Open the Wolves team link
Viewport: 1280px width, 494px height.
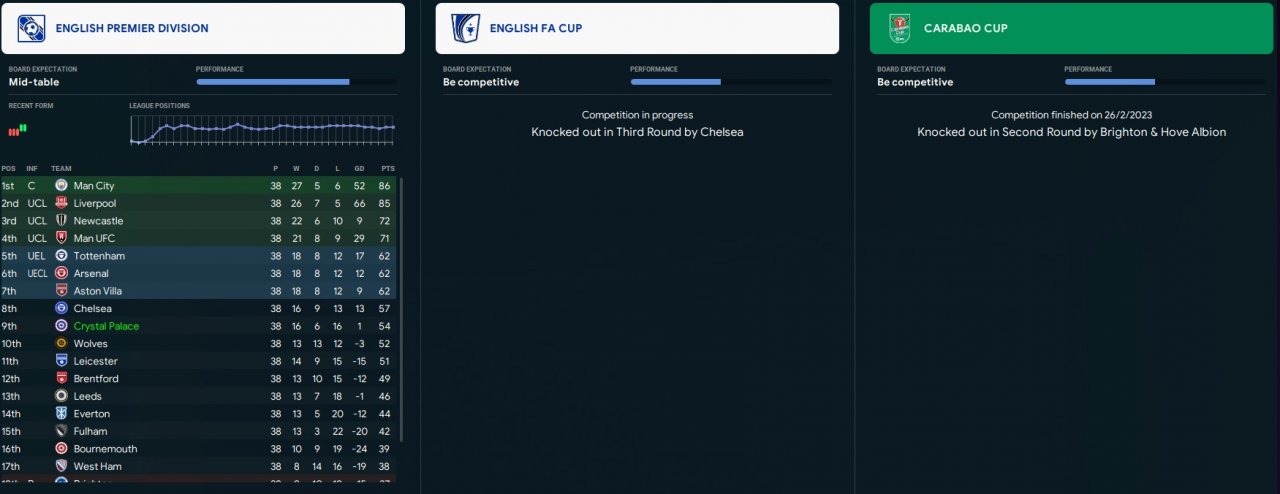[90, 343]
